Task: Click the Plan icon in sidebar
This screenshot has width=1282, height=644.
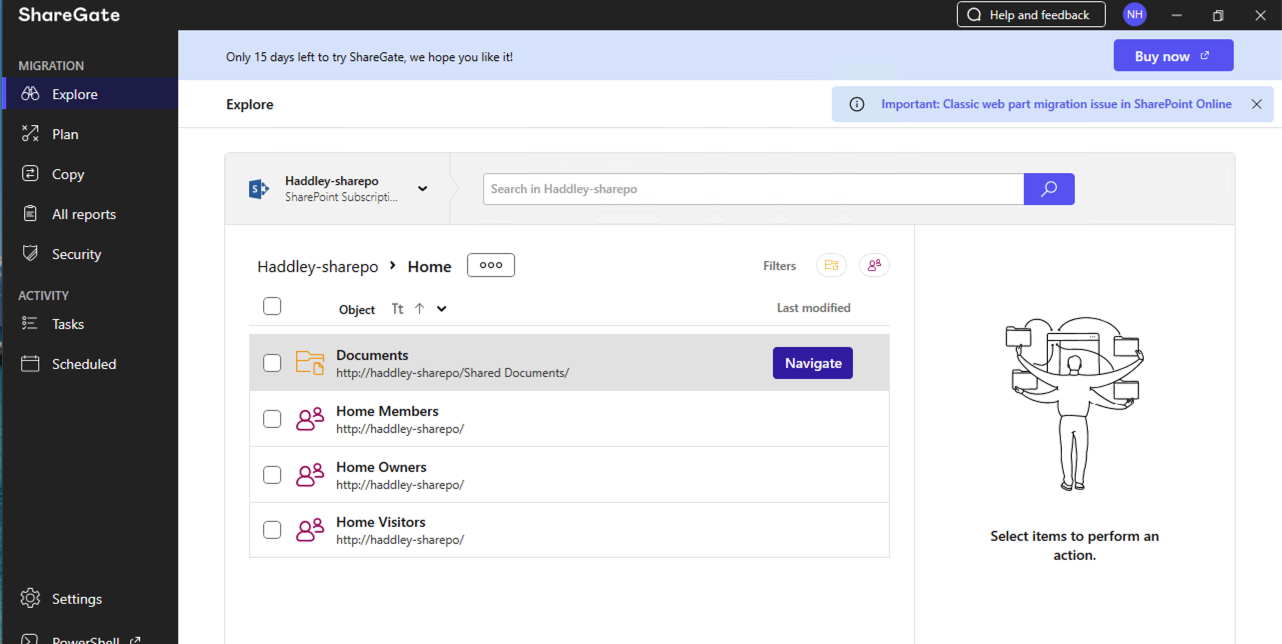Action: click(30, 134)
